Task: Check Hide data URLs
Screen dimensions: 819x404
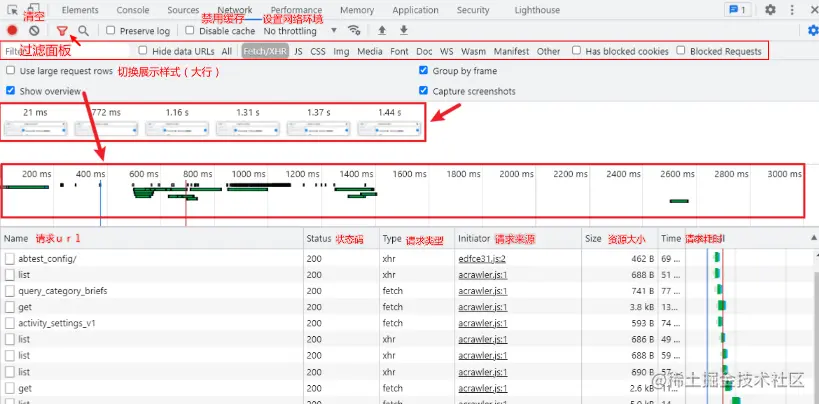Action: pos(143,50)
